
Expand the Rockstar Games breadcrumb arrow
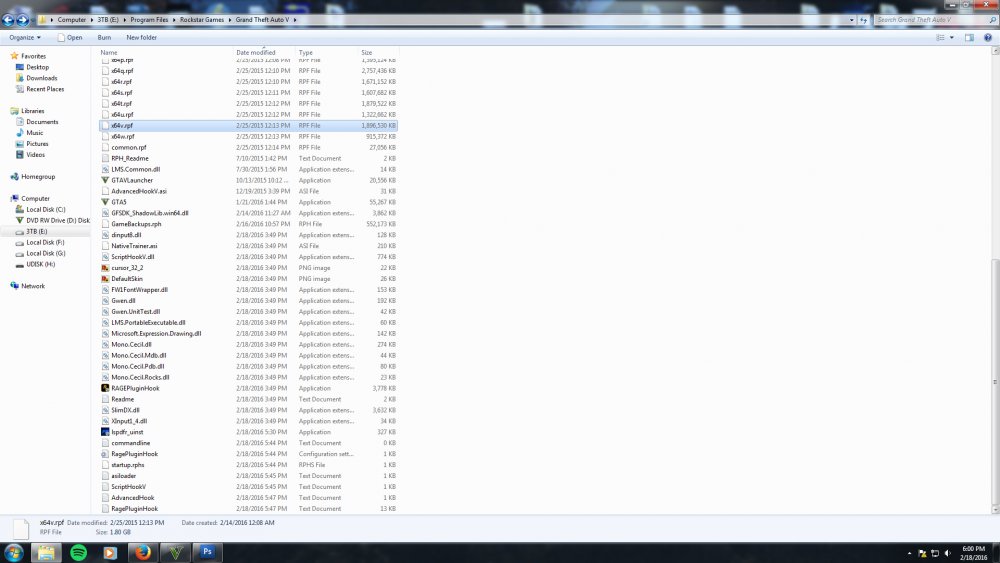pyautogui.click(x=229, y=20)
